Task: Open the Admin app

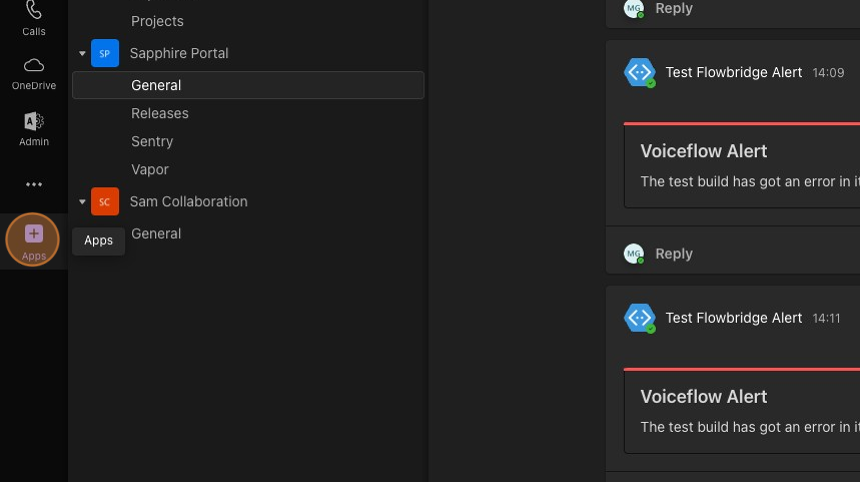Action: pos(34,128)
